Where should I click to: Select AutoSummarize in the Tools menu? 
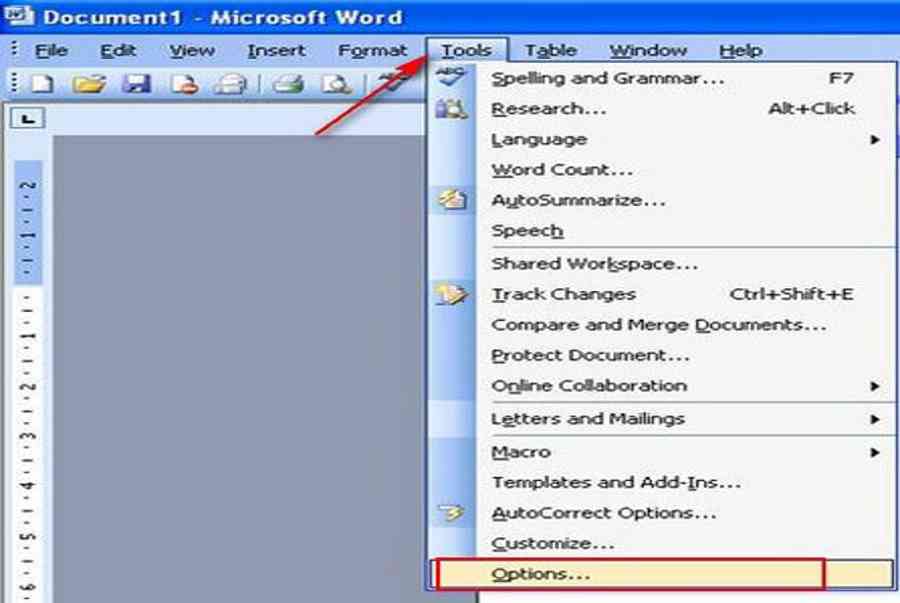662,200
